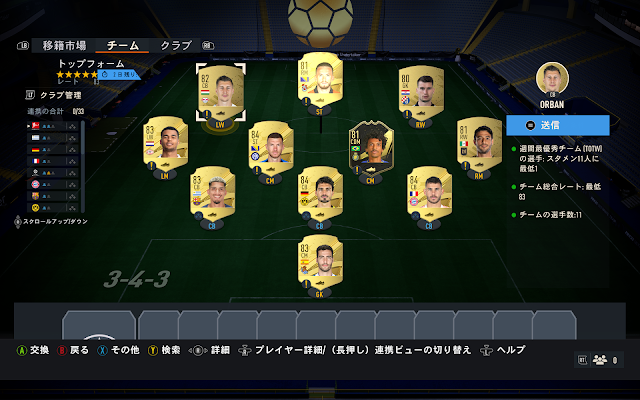640x400 pixels.
Task: Click the LB bumper icon beside 移籍市場
Action: 23,46
